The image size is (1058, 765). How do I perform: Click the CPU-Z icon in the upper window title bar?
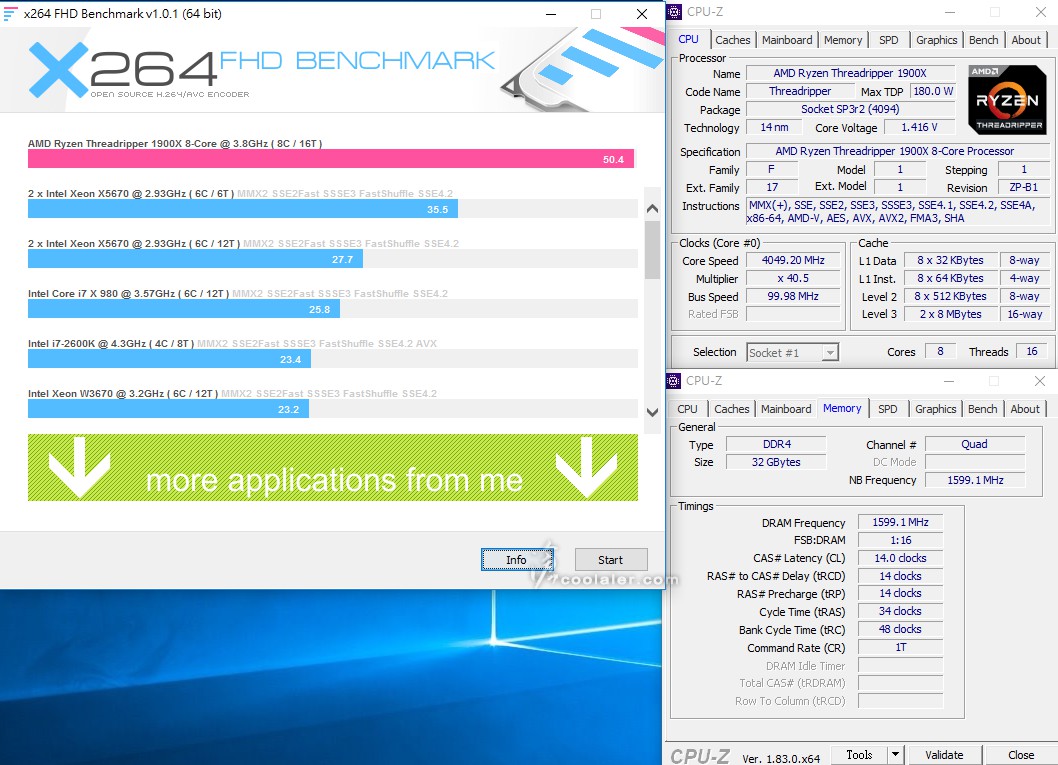pyautogui.click(x=674, y=12)
